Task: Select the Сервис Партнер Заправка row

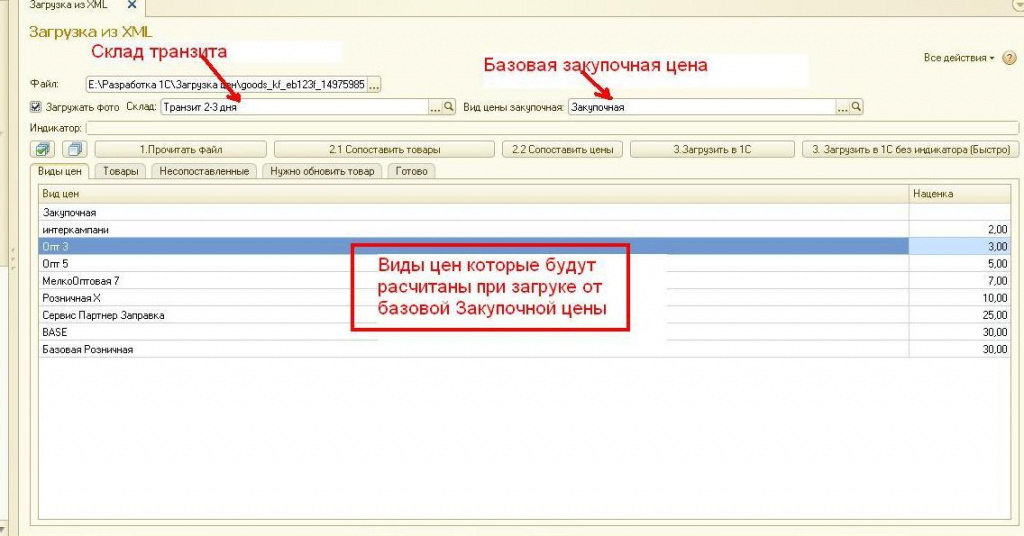Action: point(524,315)
